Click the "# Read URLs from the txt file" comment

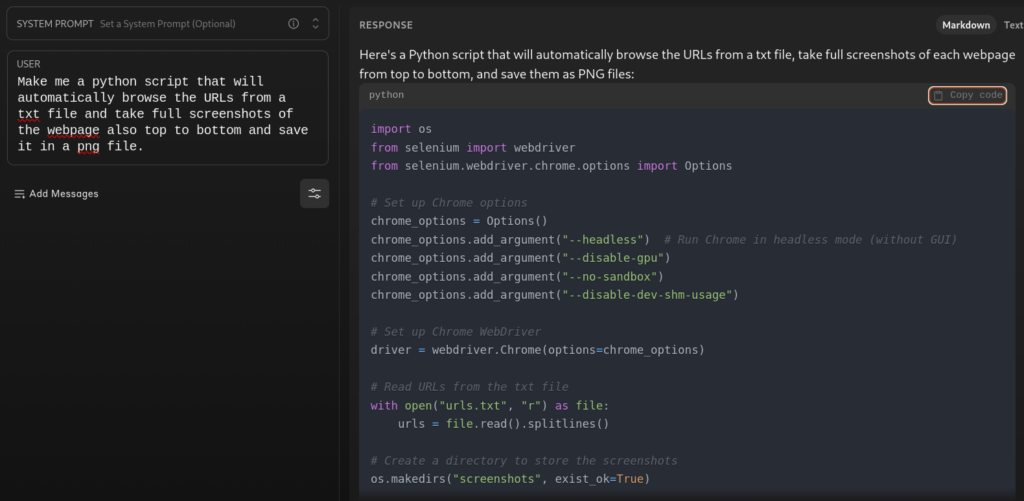pos(470,387)
